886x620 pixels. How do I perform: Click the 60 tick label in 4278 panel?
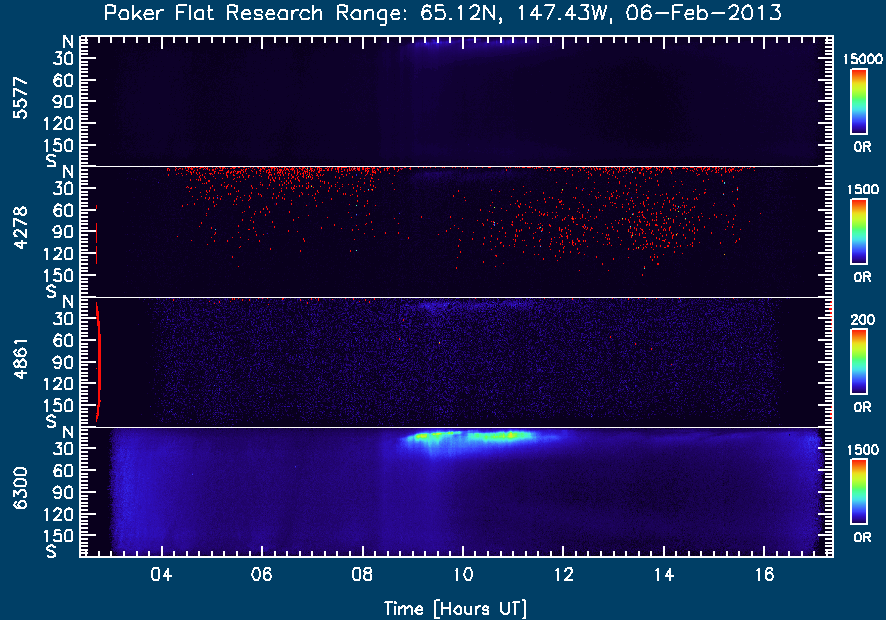63,210
